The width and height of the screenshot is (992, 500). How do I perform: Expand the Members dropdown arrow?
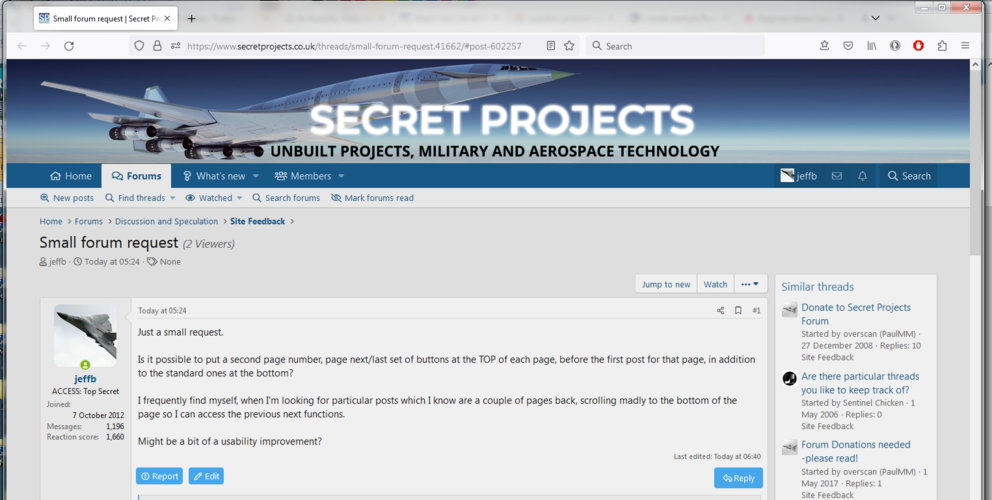coord(341,176)
